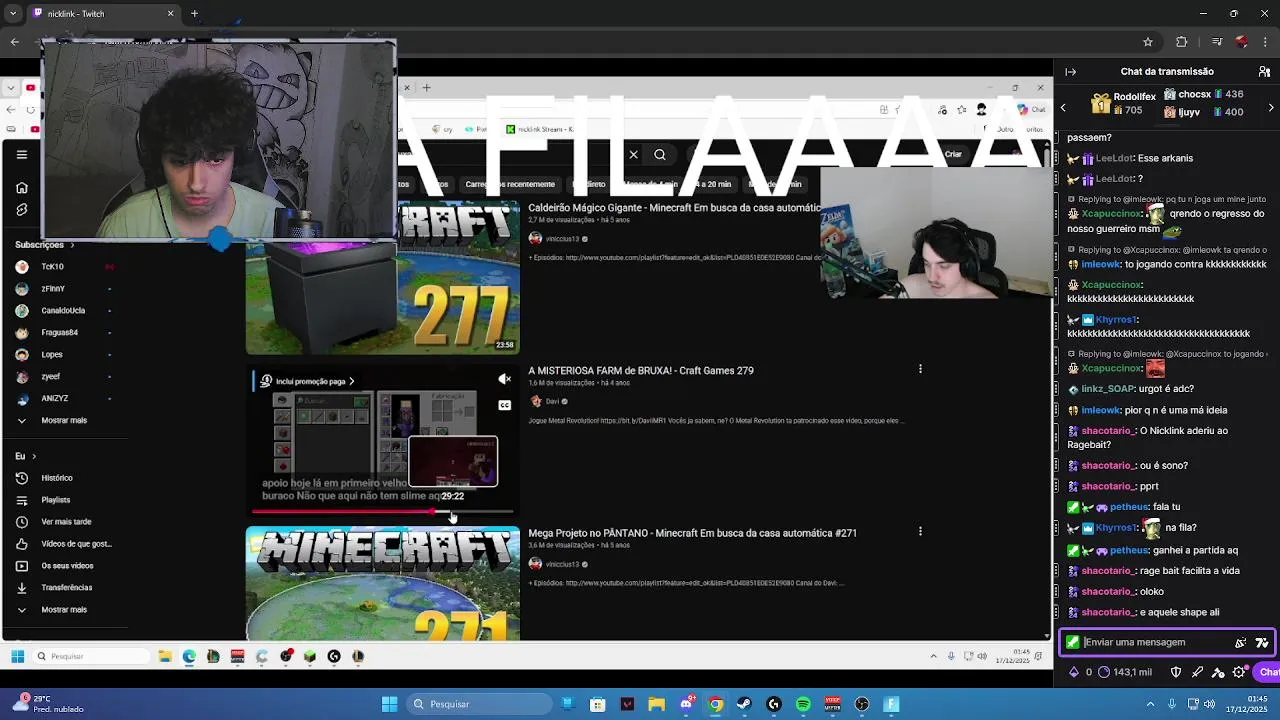Click the Mega Projeto no PÂNTANO thumbnail

[383, 584]
